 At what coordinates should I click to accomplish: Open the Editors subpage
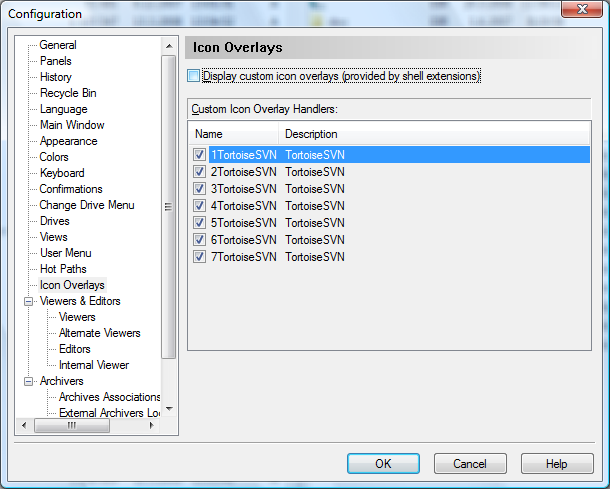[x=75, y=349]
